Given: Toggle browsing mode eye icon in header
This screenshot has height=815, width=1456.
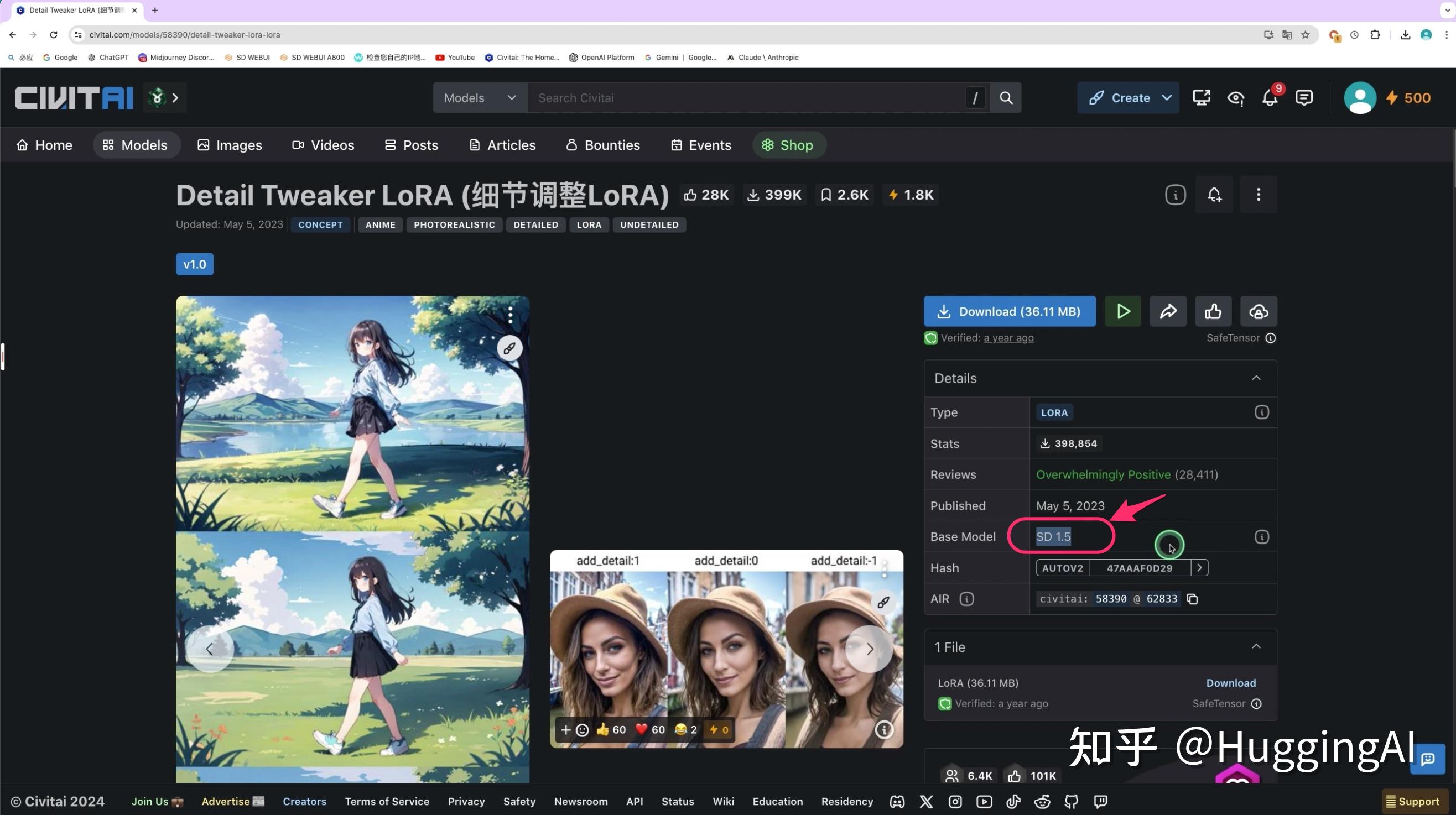Looking at the screenshot, I should pyautogui.click(x=1236, y=98).
